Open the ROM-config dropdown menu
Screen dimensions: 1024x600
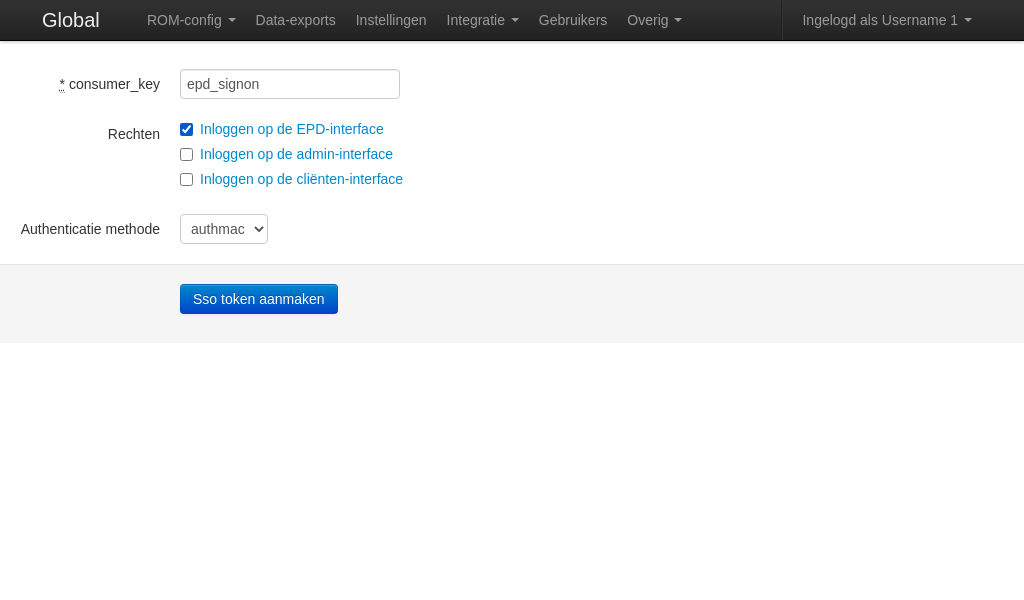(x=191, y=20)
